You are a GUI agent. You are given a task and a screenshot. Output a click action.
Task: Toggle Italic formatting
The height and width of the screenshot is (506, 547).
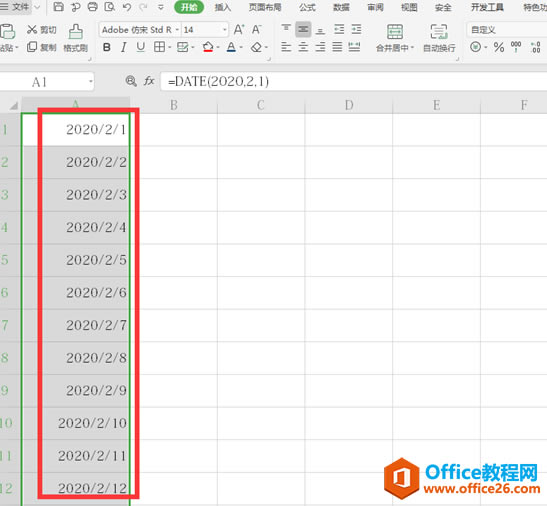[x=123, y=47]
